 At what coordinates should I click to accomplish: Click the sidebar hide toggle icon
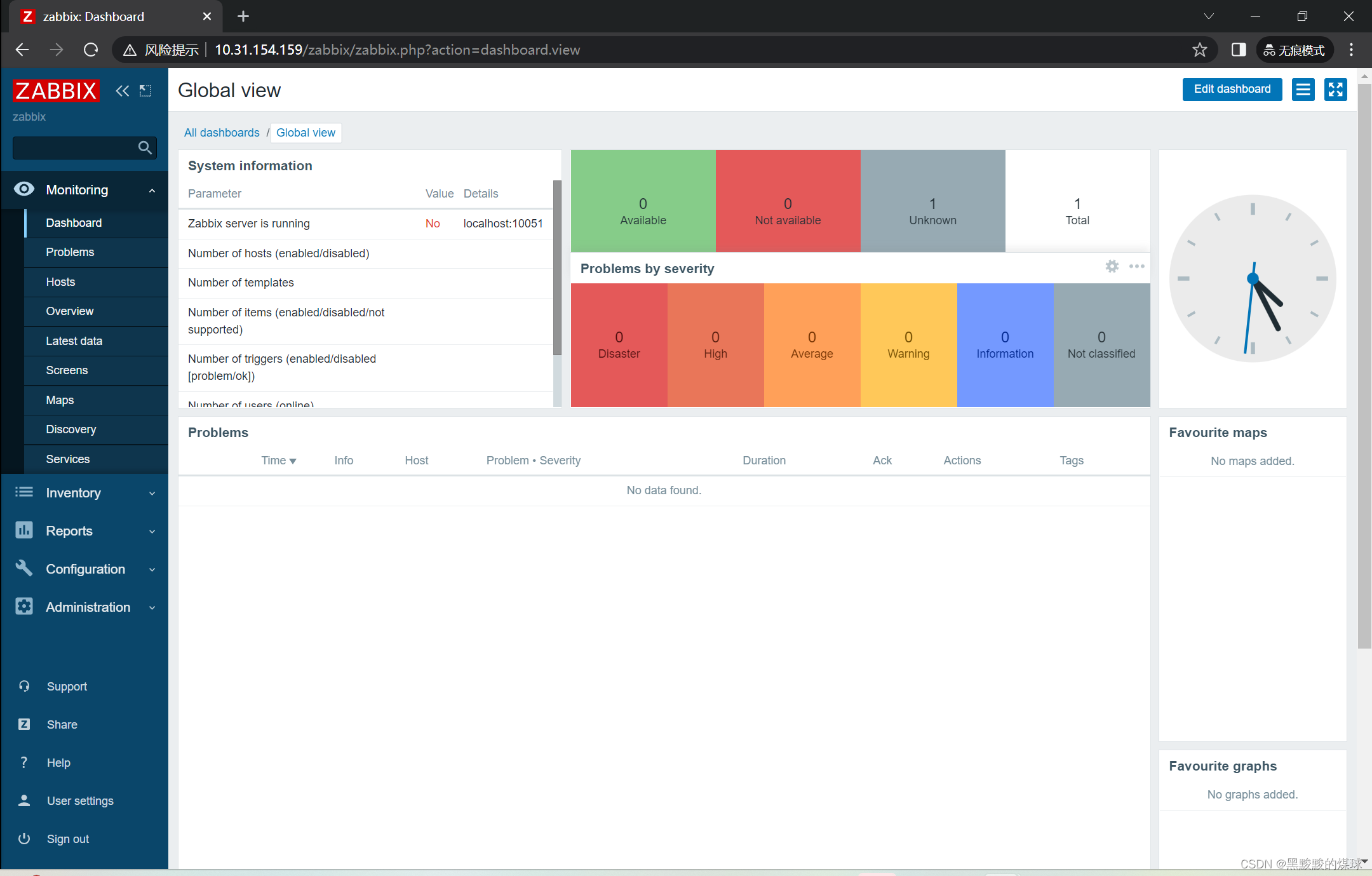point(145,91)
